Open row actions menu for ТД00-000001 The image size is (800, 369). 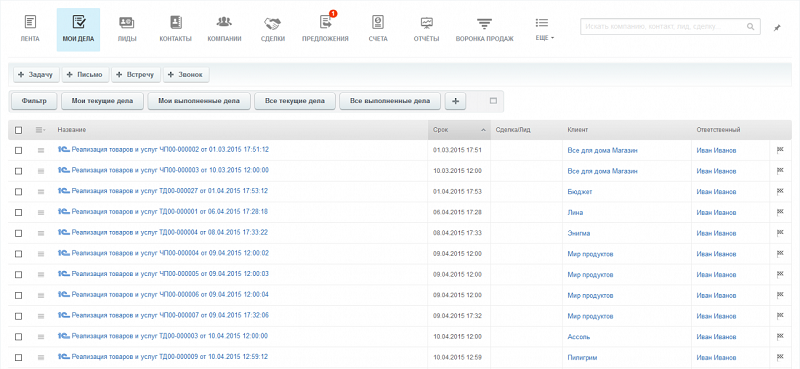pos(41,212)
